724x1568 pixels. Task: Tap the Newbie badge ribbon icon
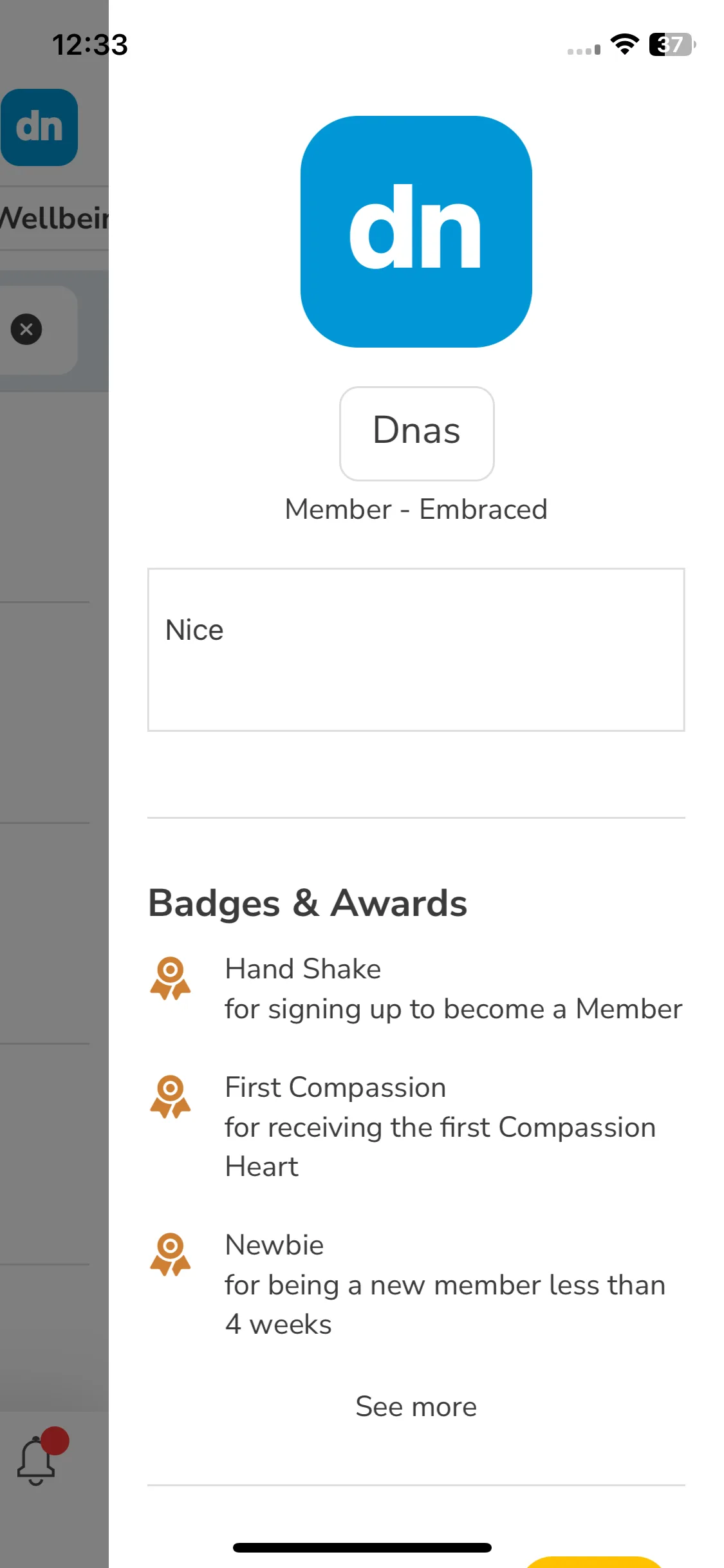click(x=170, y=1255)
